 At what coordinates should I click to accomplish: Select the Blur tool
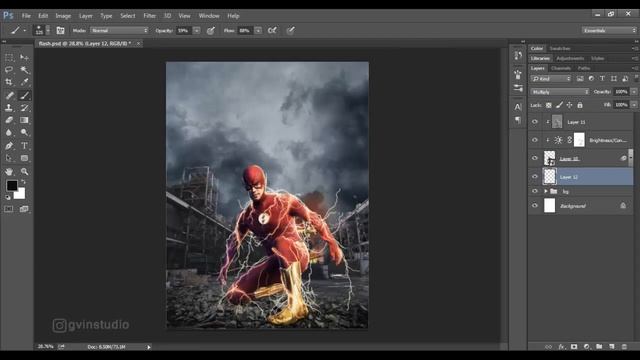click(9, 132)
